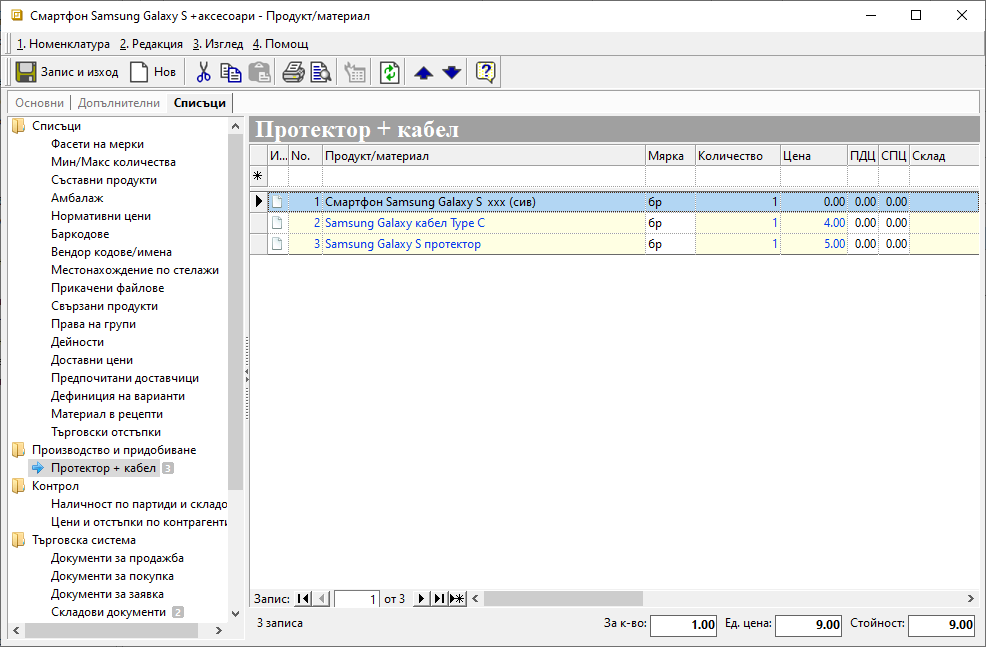
Task: Collapse the 'Производство и придобиване' tree folder
Action: coord(18,450)
